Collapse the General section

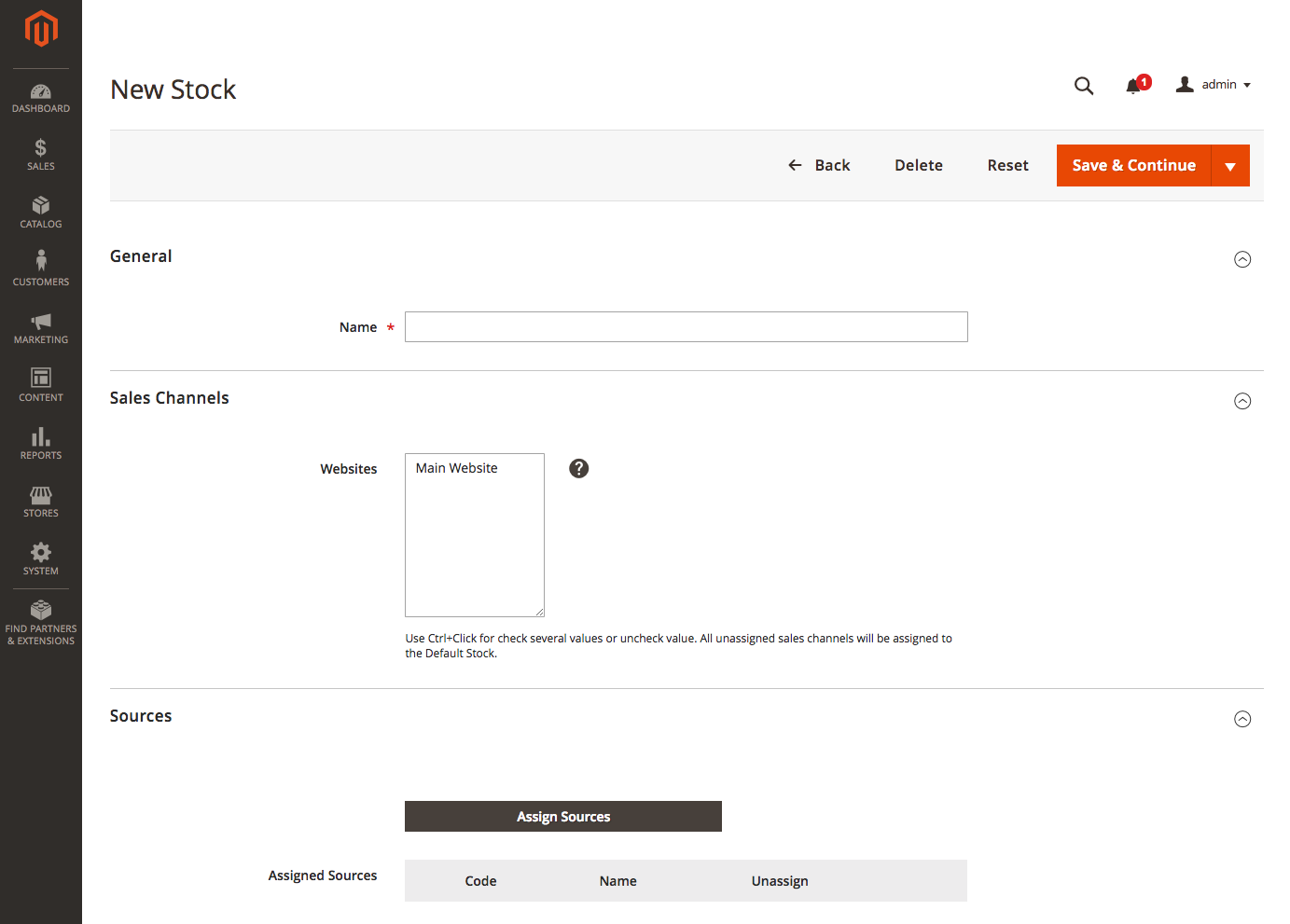tap(1242, 259)
